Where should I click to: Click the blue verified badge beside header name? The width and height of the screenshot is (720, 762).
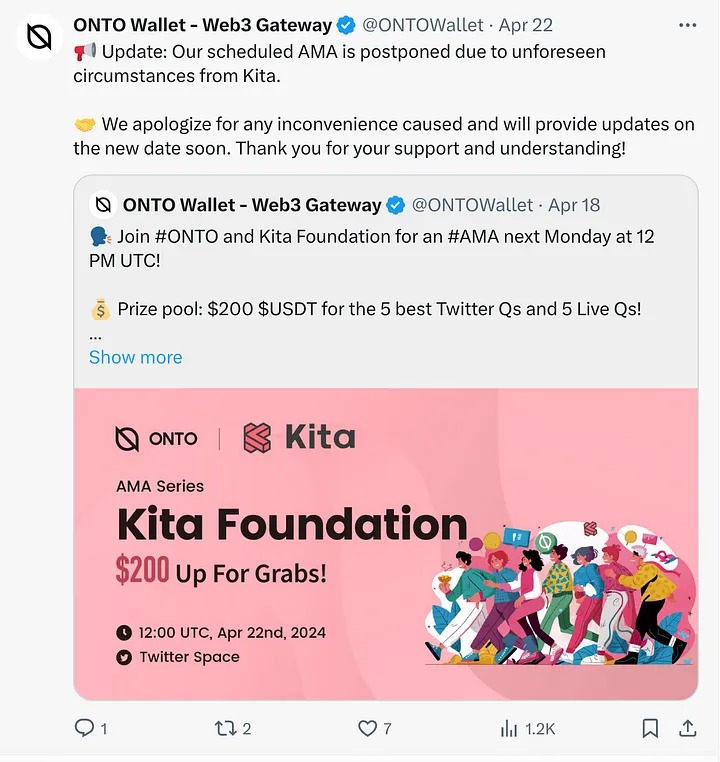point(346,25)
